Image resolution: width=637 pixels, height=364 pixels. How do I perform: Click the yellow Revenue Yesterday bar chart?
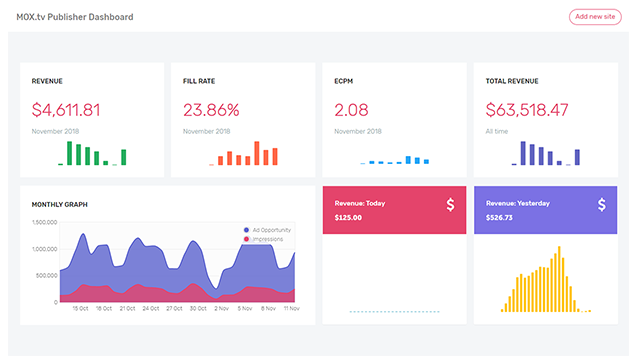(546, 279)
